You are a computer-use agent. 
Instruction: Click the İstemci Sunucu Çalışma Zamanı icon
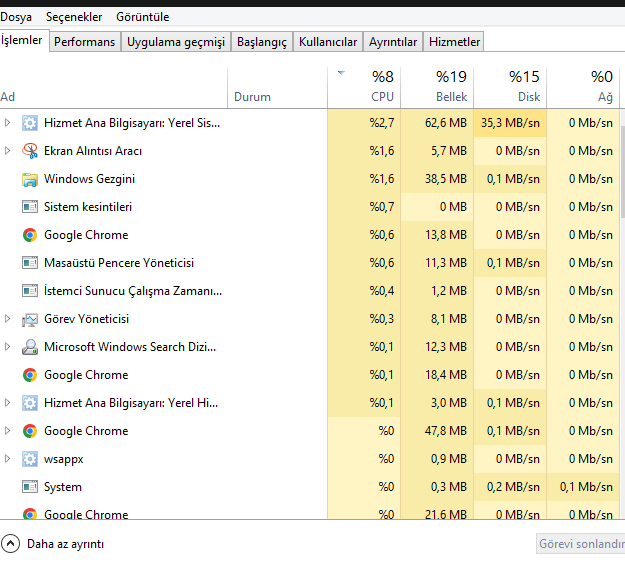point(30,291)
